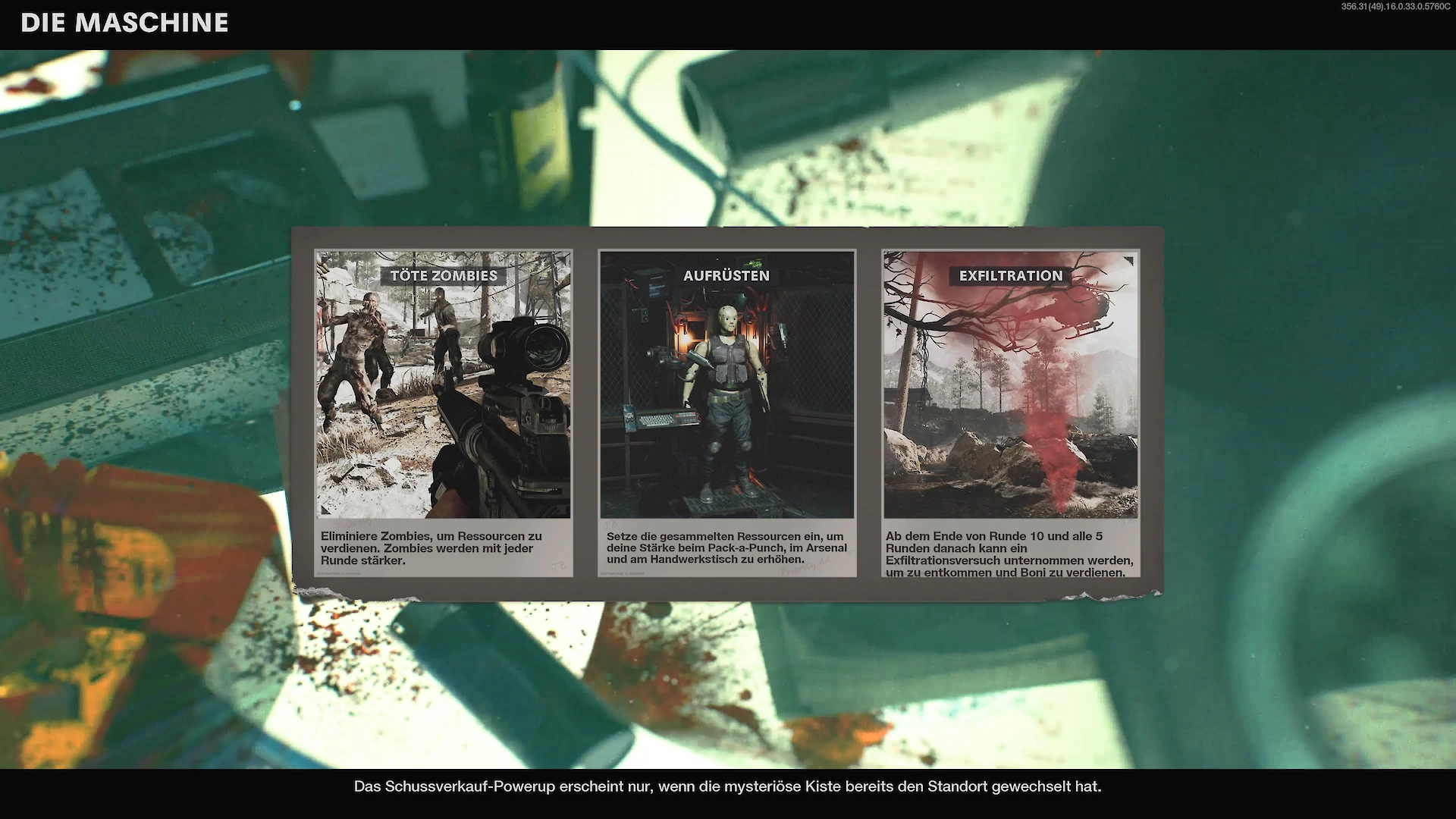Screen dimensions: 1456x819
Task: Click the DIE MASCHINE map title
Action: point(124,23)
